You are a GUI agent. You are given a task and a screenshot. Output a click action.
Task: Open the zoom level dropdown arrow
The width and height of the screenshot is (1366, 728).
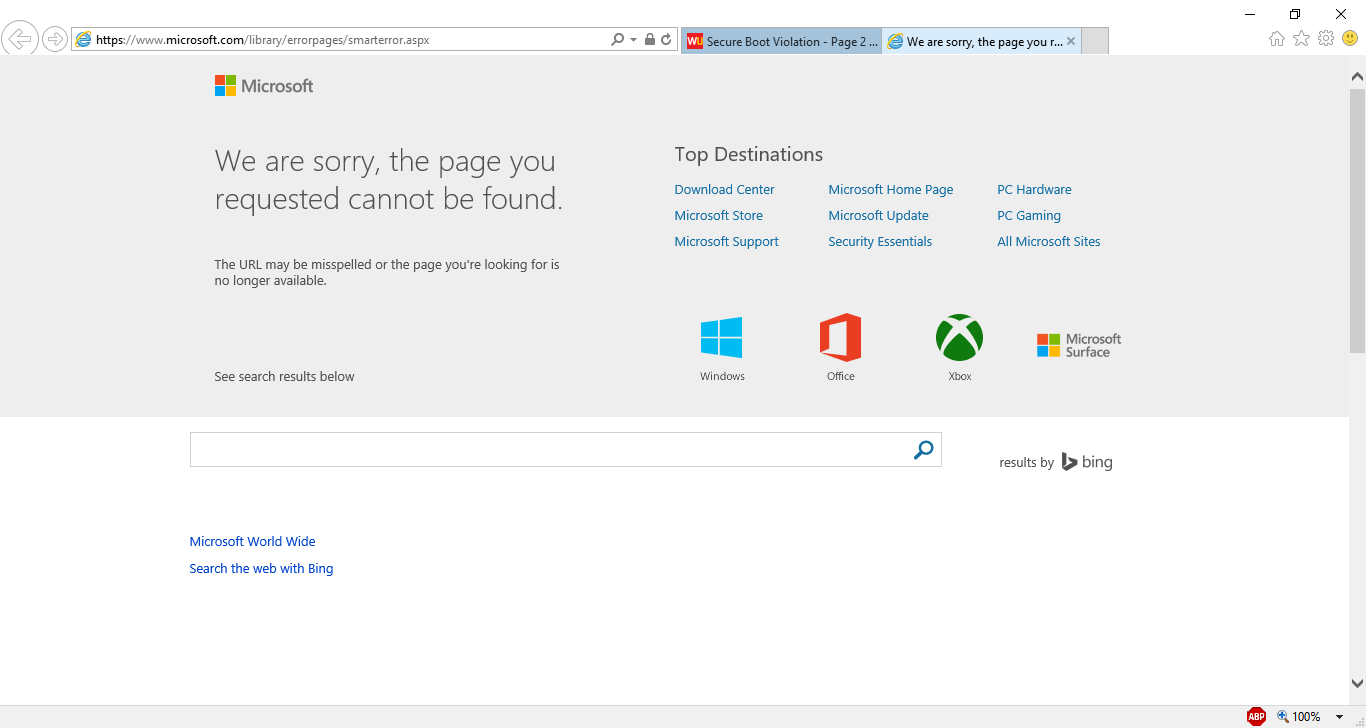tap(1339, 717)
